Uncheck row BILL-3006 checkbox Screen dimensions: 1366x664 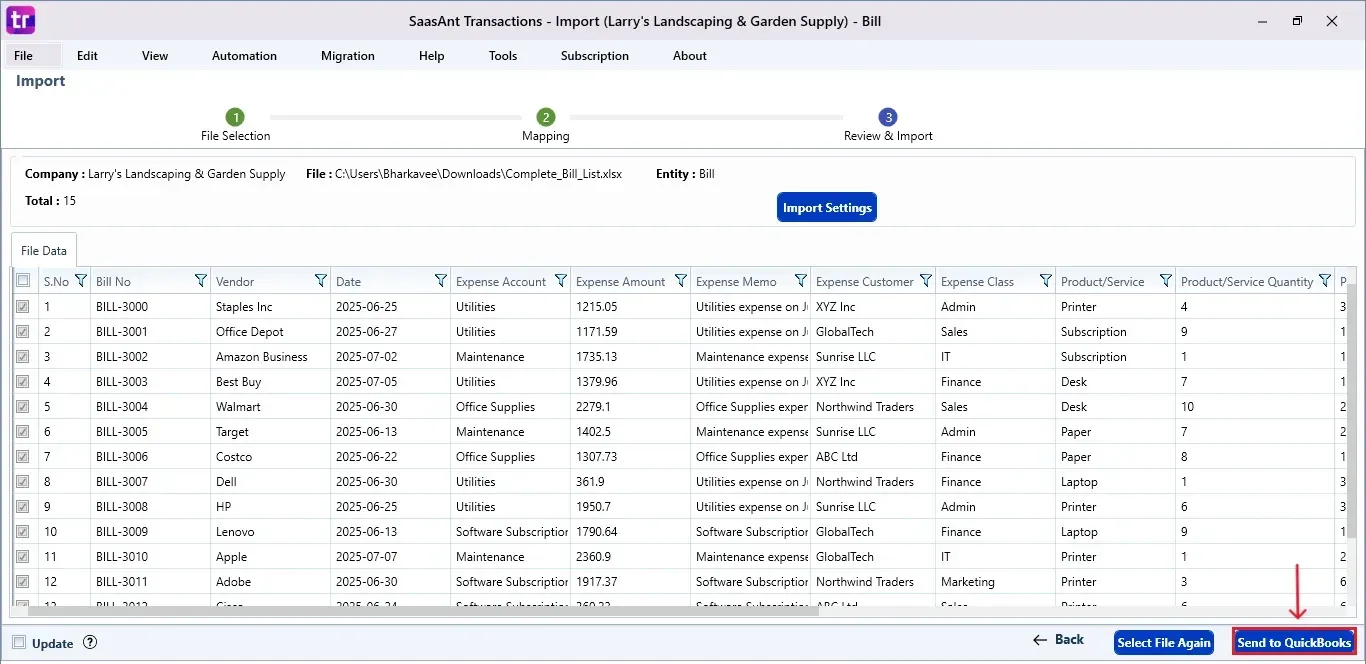click(23, 457)
